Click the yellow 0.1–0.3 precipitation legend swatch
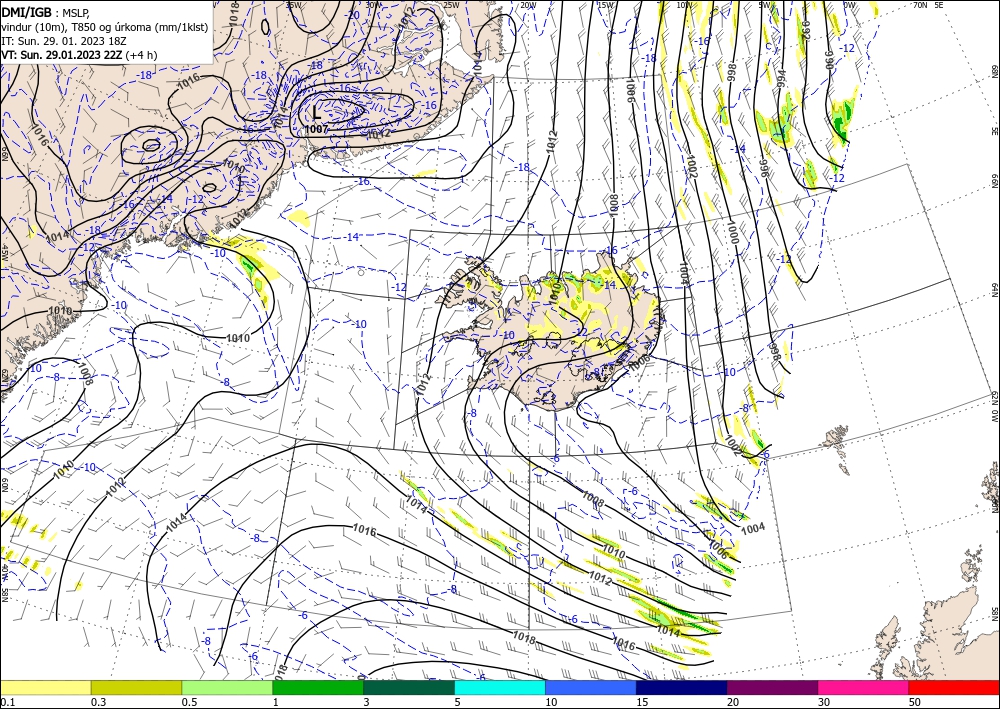The image size is (1000, 709). (45, 687)
